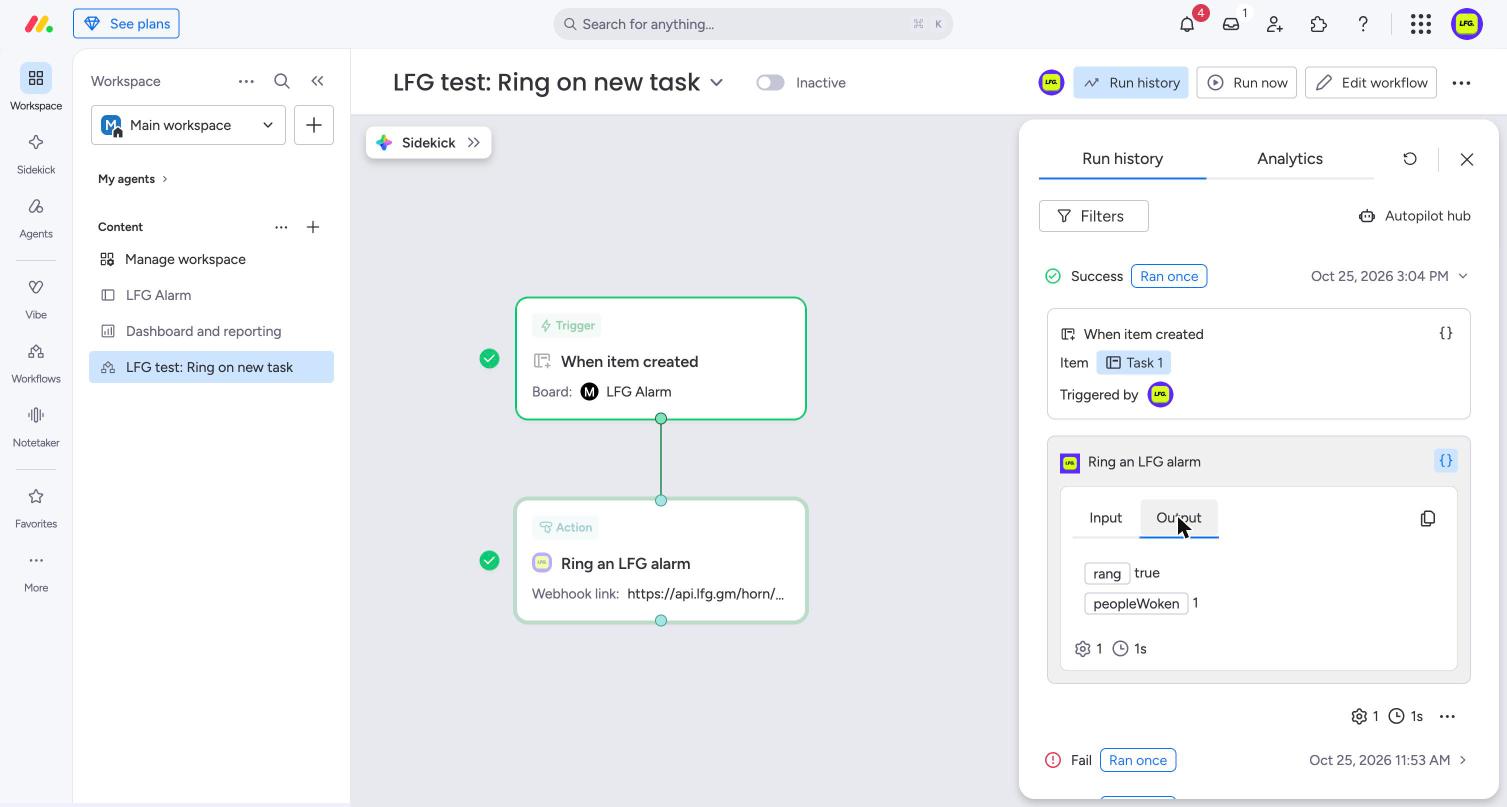Open the Main workspace dropdown
1507x807 pixels.
tap(188, 125)
